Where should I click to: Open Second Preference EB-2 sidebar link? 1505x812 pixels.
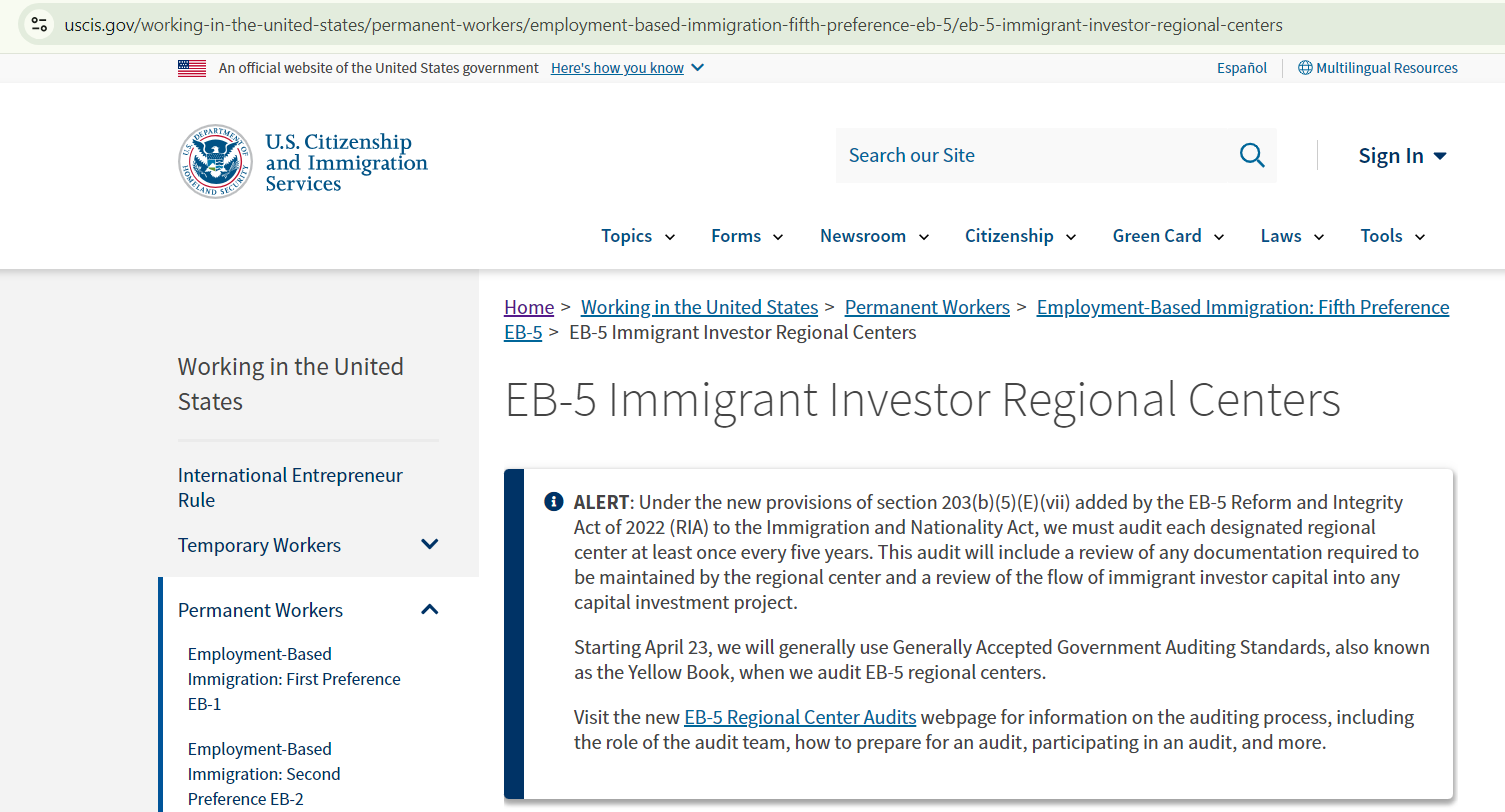tap(264, 774)
